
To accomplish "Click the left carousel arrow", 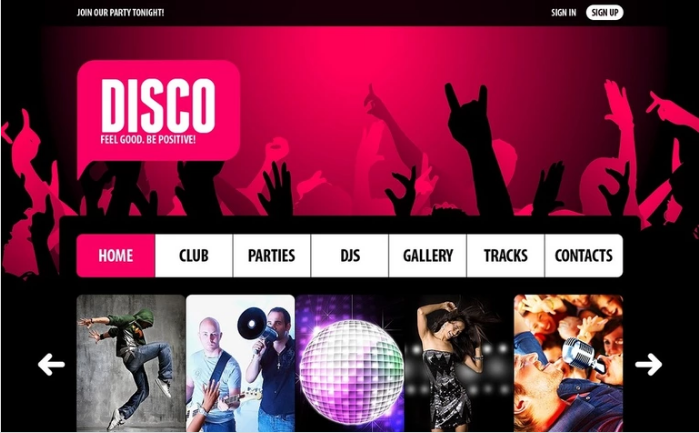I will 51,364.
